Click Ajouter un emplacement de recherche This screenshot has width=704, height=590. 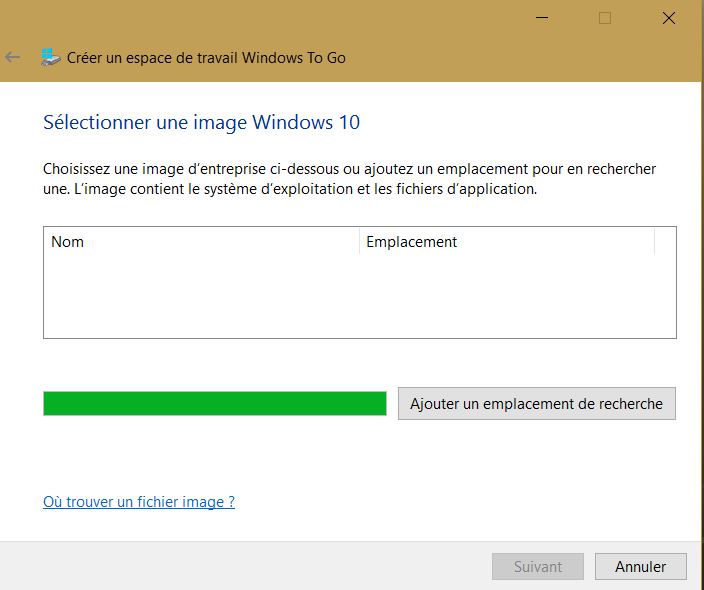click(x=537, y=404)
